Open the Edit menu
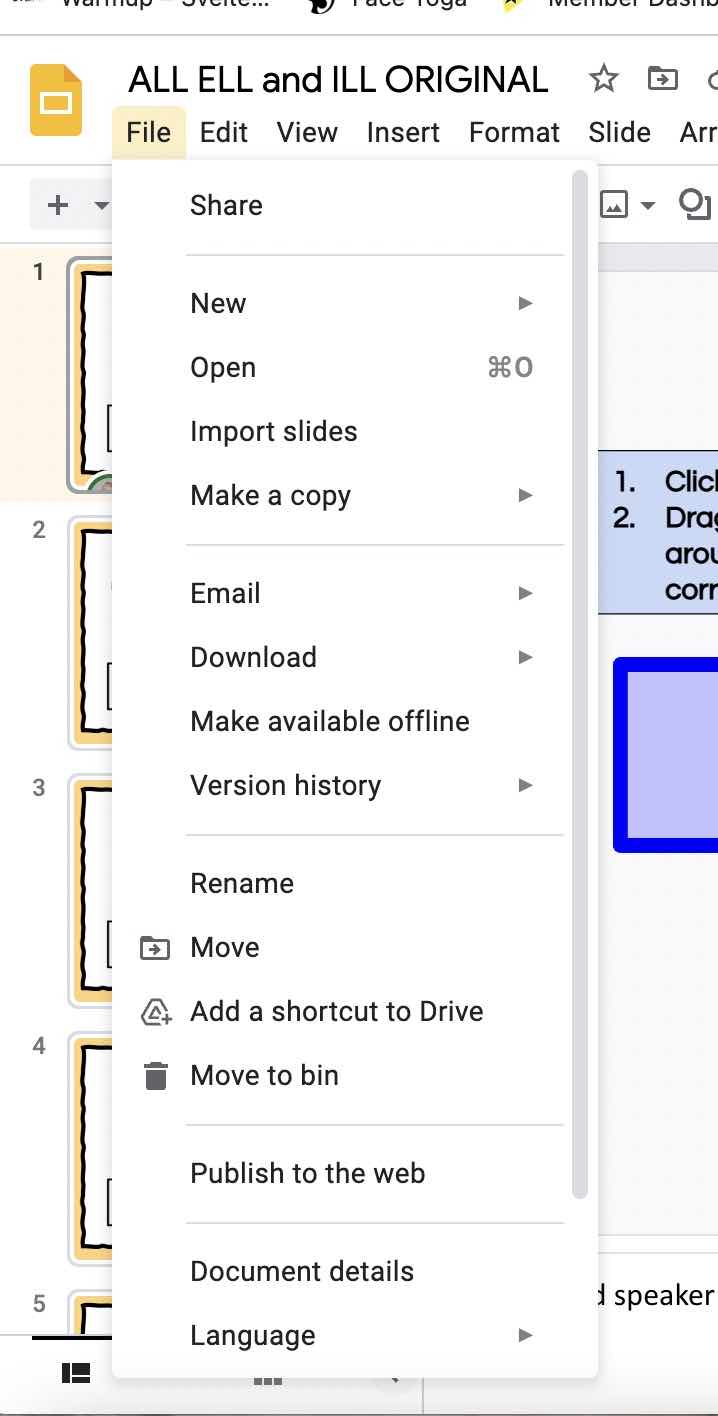Screen dimensions: 718x1416 point(224,132)
